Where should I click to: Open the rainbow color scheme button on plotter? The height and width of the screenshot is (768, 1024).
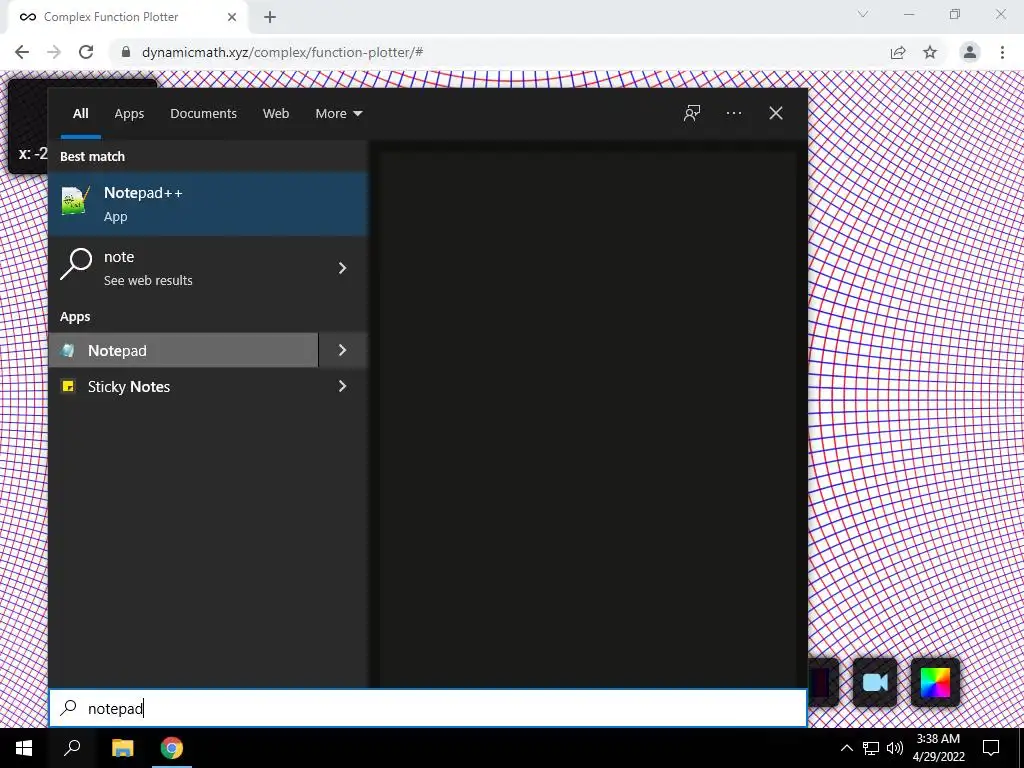point(935,682)
